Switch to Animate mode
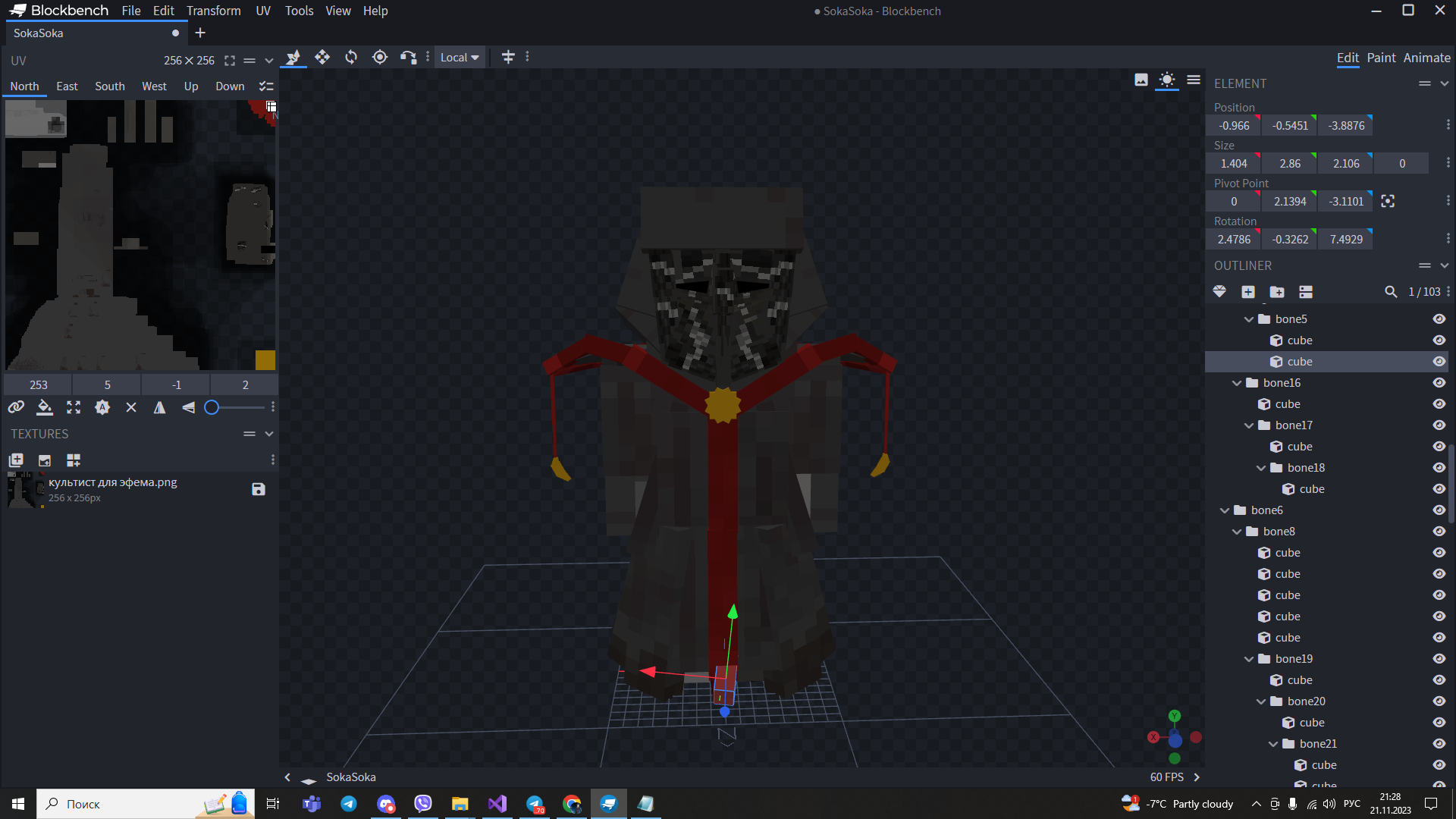The width and height of the screenshot is (1456, 819). pyautogui.click(x=1426, y=58)
